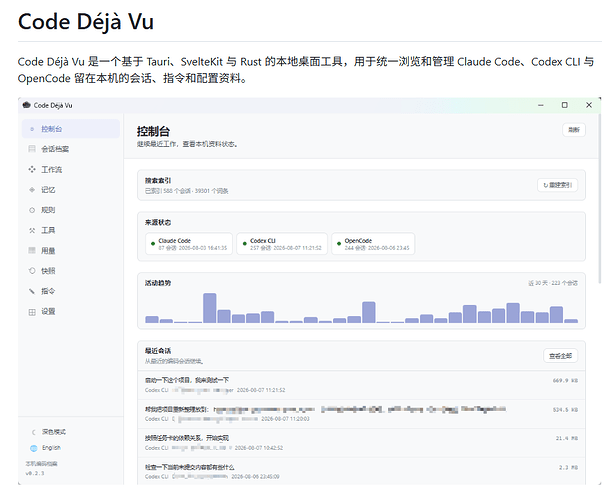
Task: Select the OpenCode source card
Action: pyautogui.click(x=373, y=244)
